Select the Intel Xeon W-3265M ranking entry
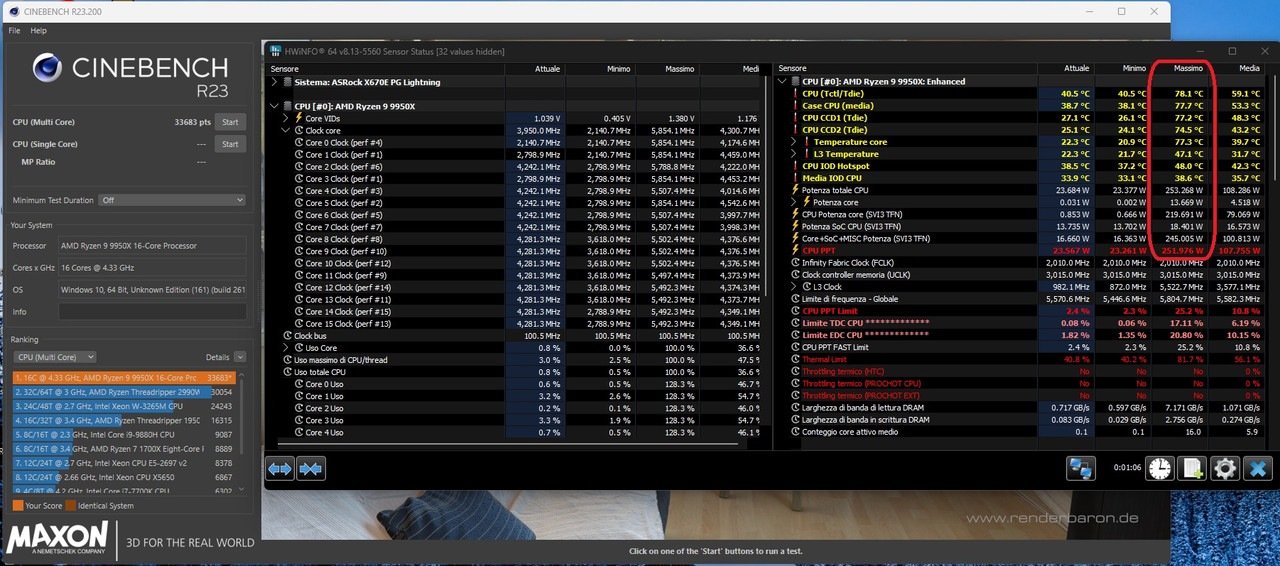The width and height of the screenshot is (1280, 566). click(123, 407)
